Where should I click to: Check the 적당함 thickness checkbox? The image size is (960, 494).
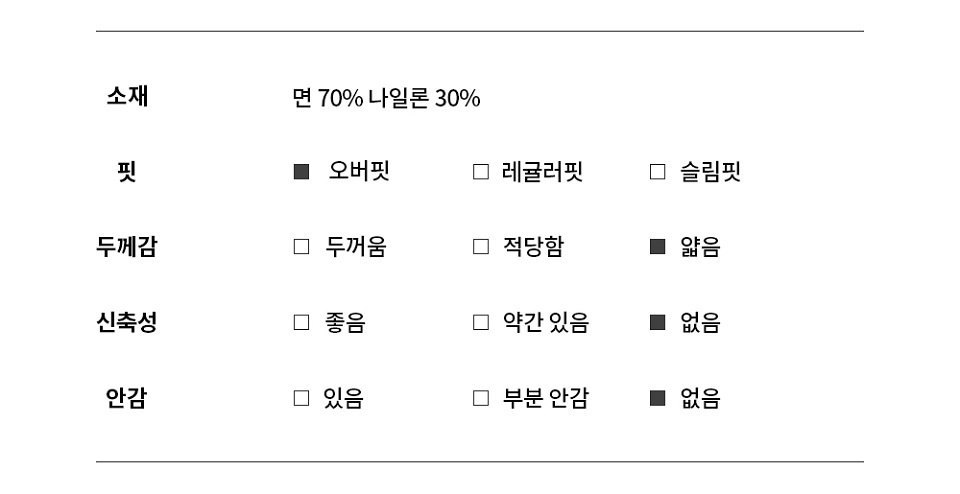(480, 247)
